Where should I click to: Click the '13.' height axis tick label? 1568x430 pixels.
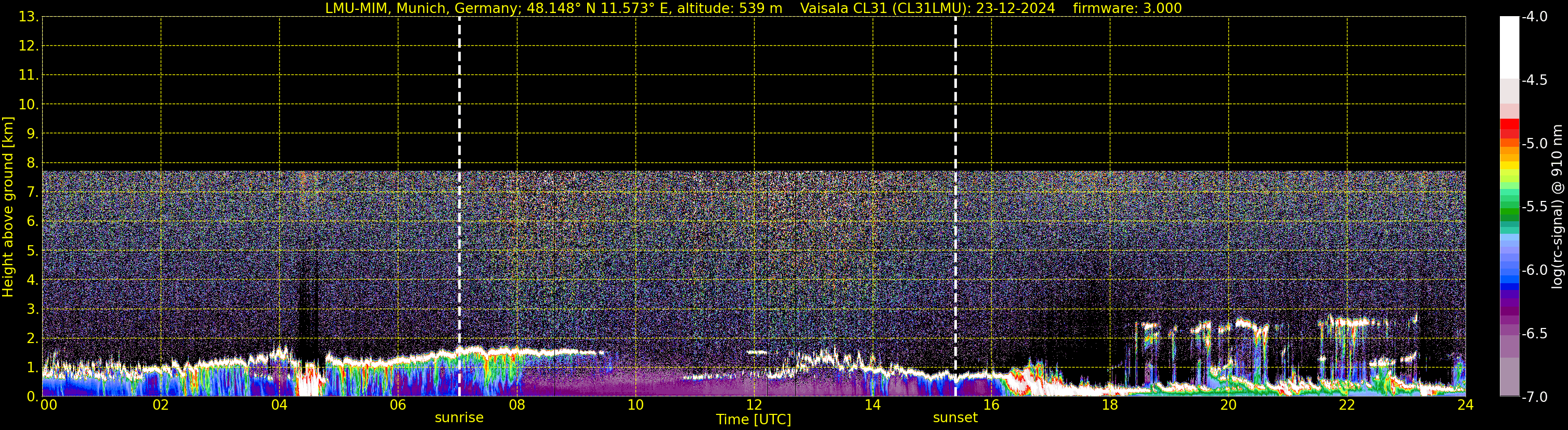tap(29, 17)
